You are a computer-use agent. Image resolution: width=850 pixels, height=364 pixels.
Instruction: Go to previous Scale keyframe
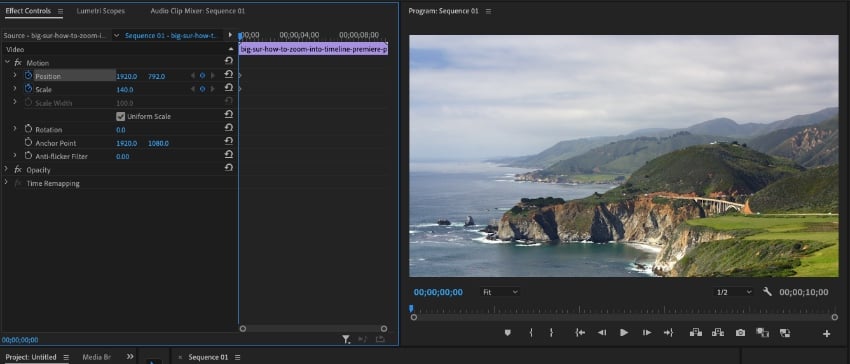[x=192, y=89]
